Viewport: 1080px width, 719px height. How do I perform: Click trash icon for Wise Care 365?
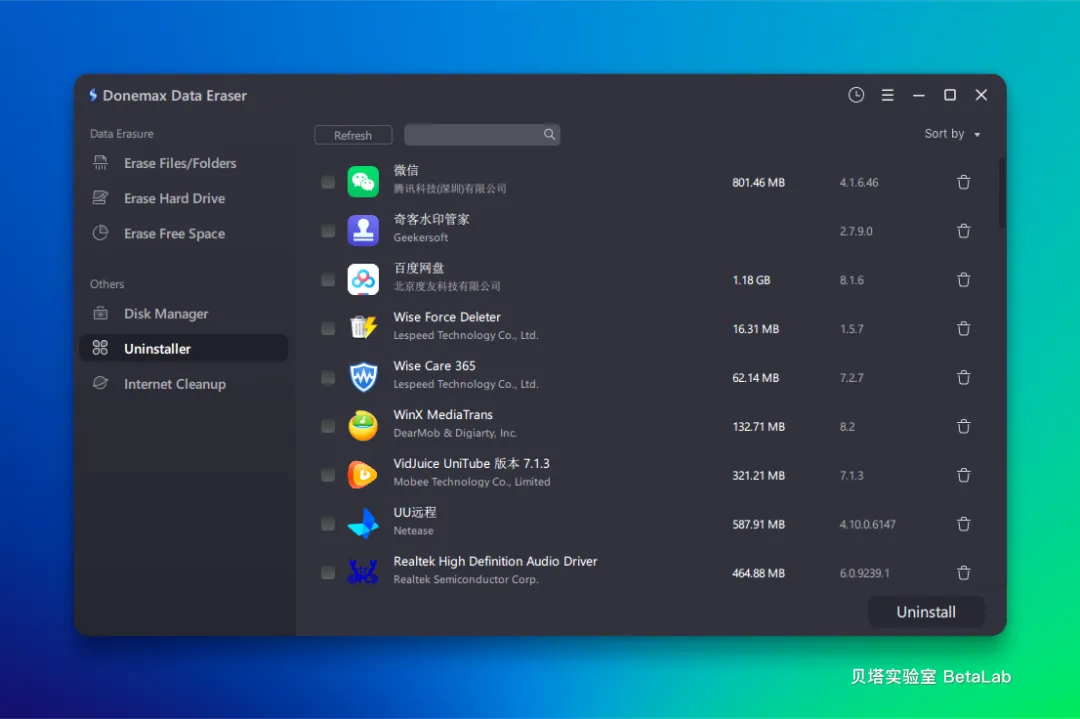pos(964,377)
